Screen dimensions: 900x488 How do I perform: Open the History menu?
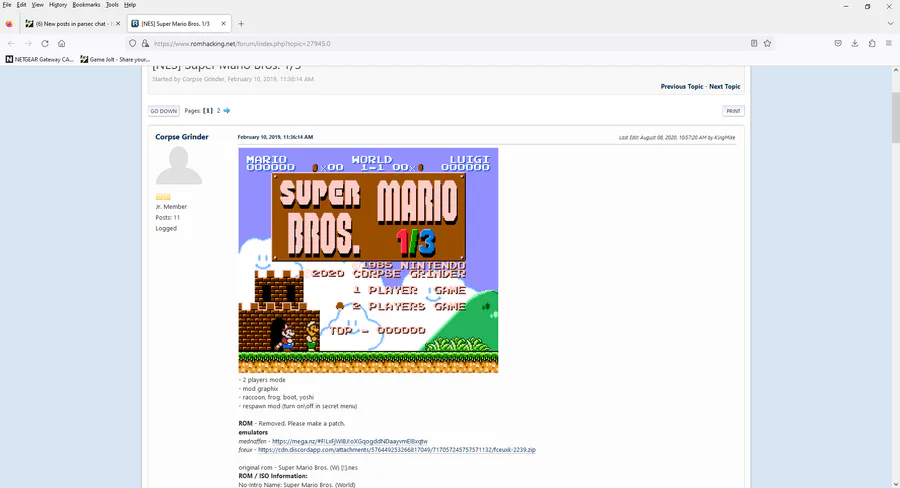click(58, 5)
